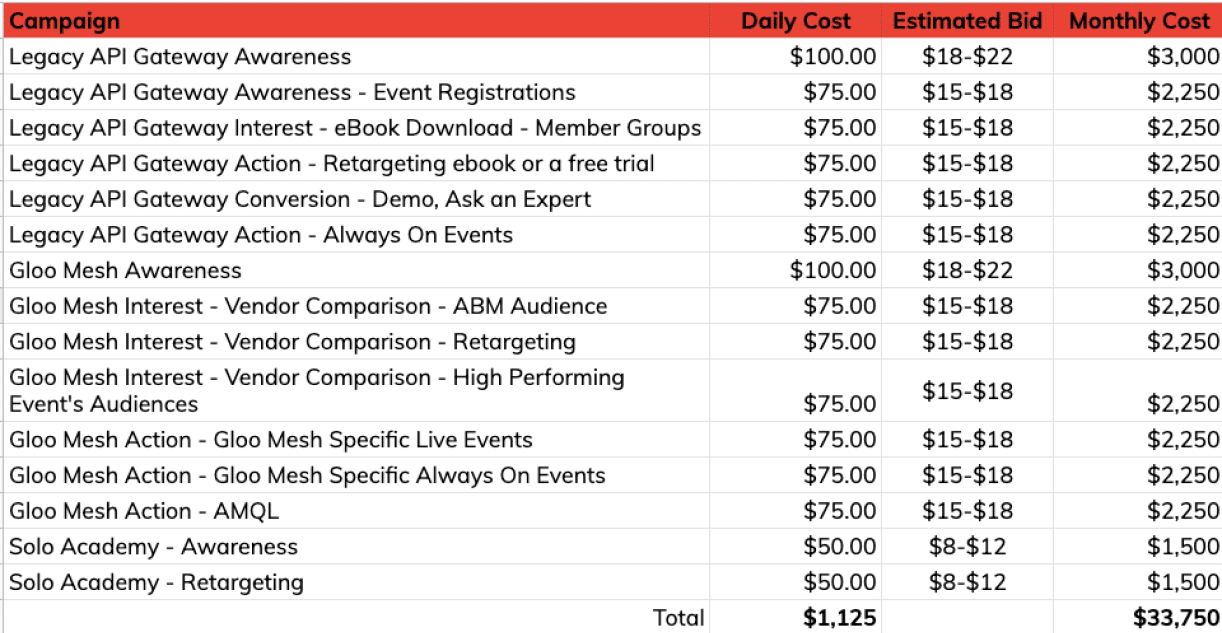Select the Total label cell

pos(678,618)
